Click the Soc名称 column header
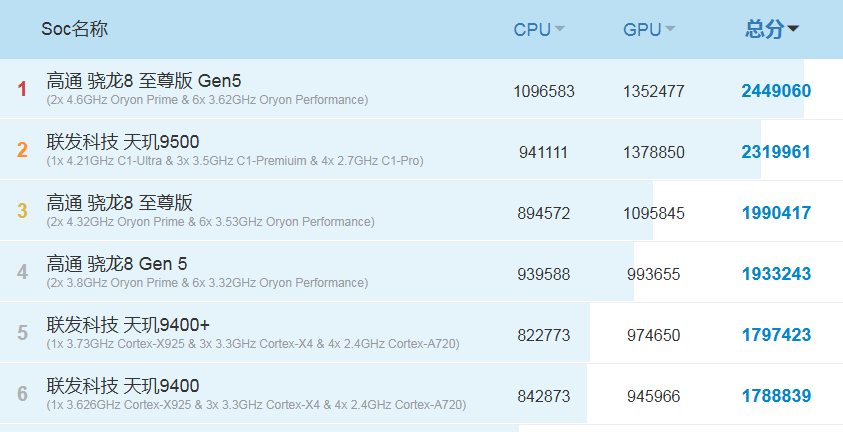 click(74, 28)
